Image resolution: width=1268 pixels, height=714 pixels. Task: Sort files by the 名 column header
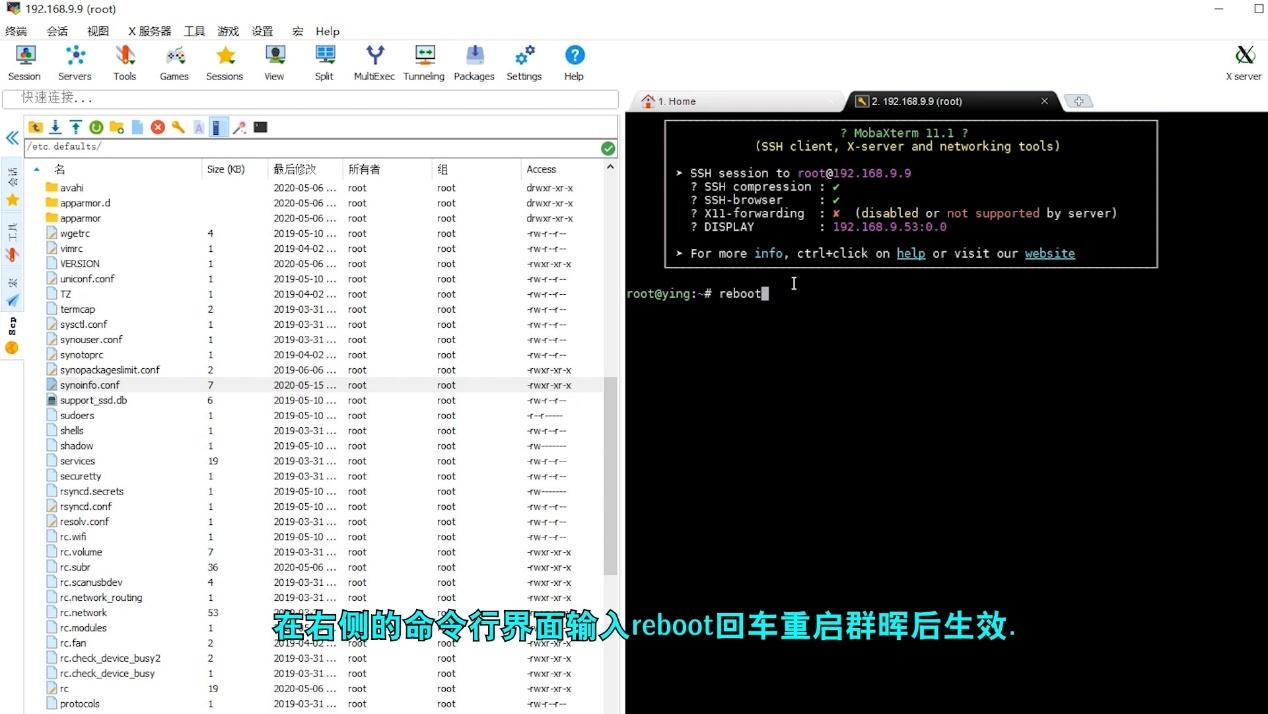pos(58,169)
